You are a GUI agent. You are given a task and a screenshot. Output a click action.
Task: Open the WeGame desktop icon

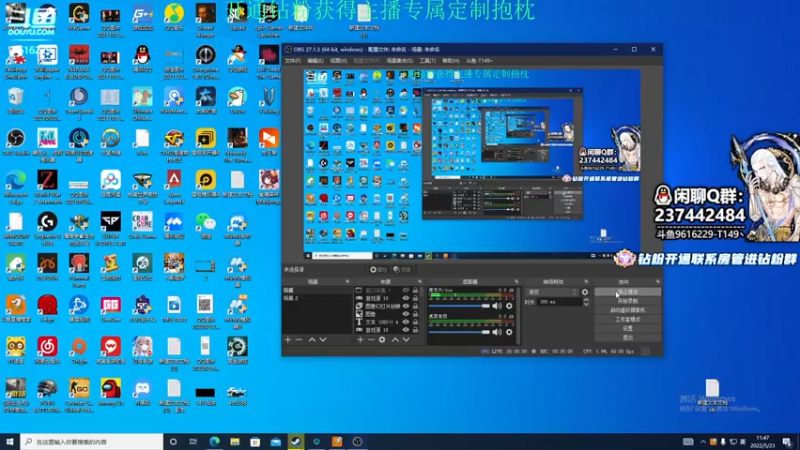point(79,18)
